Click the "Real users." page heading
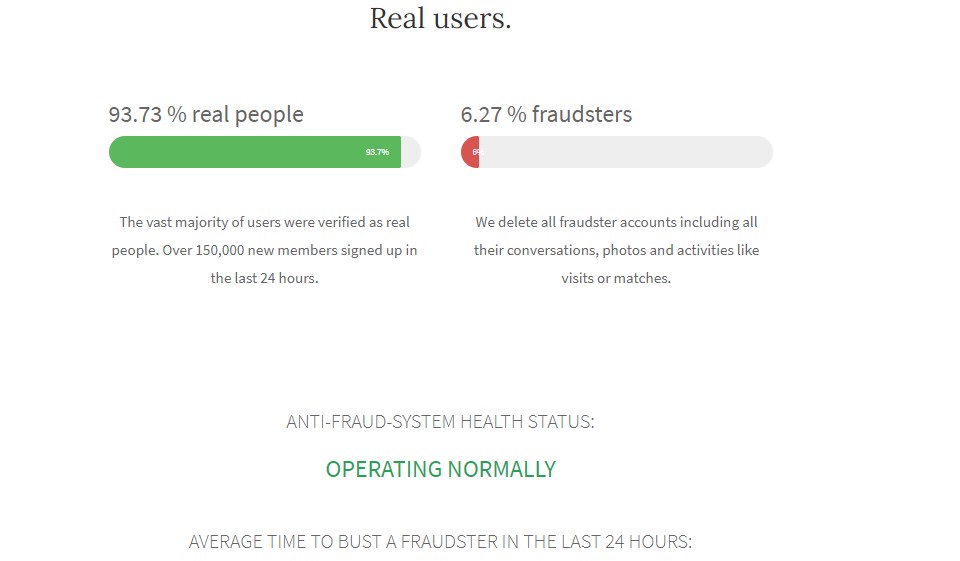The width and height of the screenshot is (960, 561). coord(440,18)
